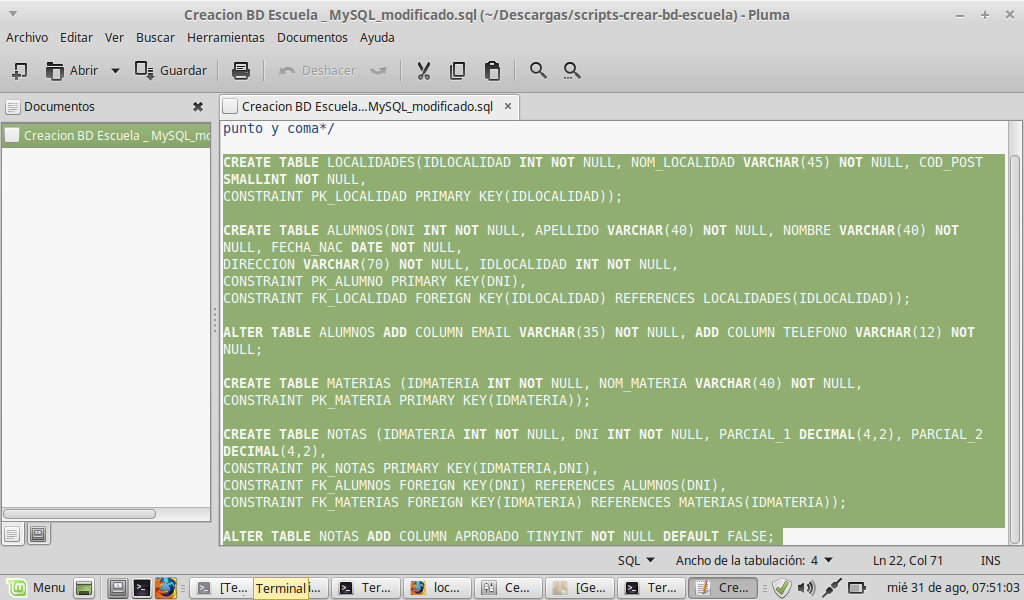Viewport: 1024px width, 600px height.
Task: Paste clipboard using the toolbar icon
Action: (492, 71)
